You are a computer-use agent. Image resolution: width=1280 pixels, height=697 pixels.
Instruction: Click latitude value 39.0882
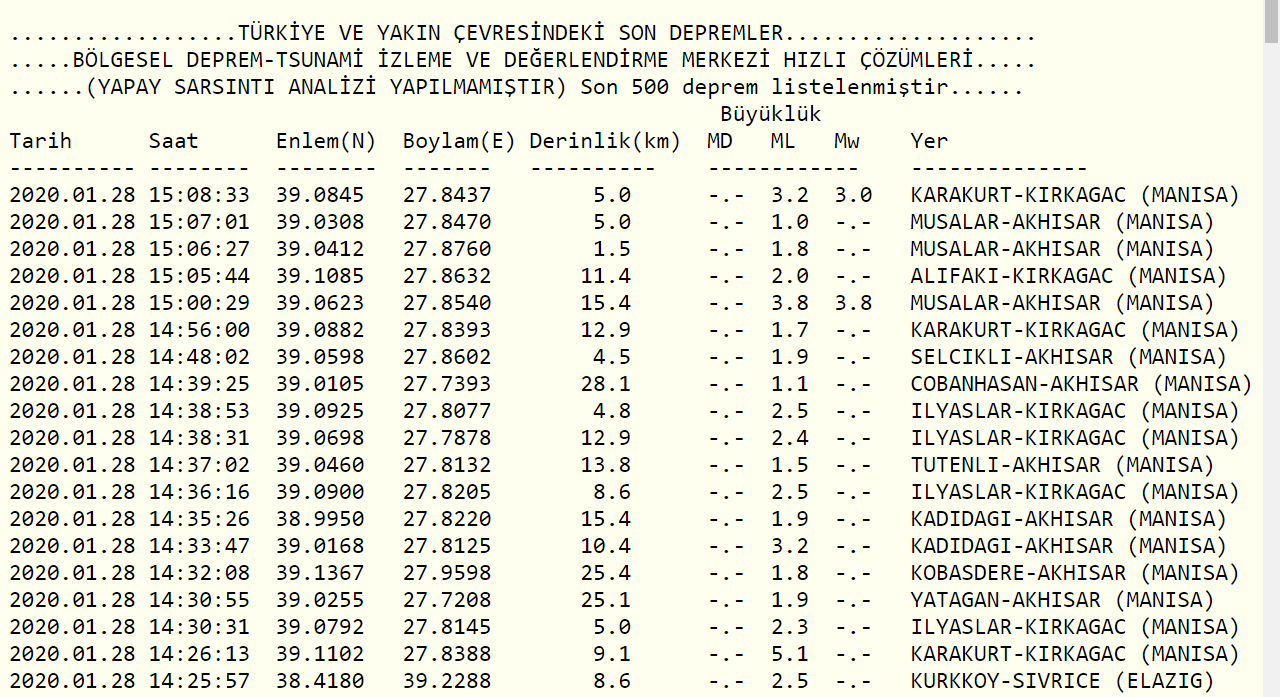point(320,330)
